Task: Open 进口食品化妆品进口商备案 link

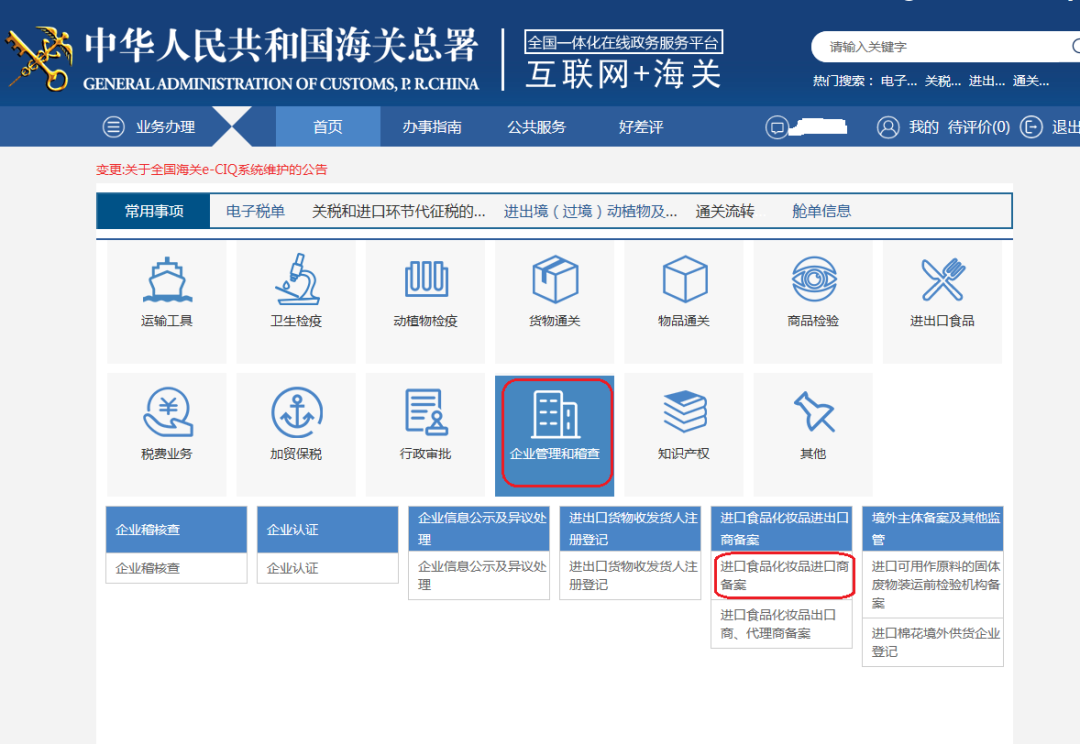Action: click(x=785, y=575)
